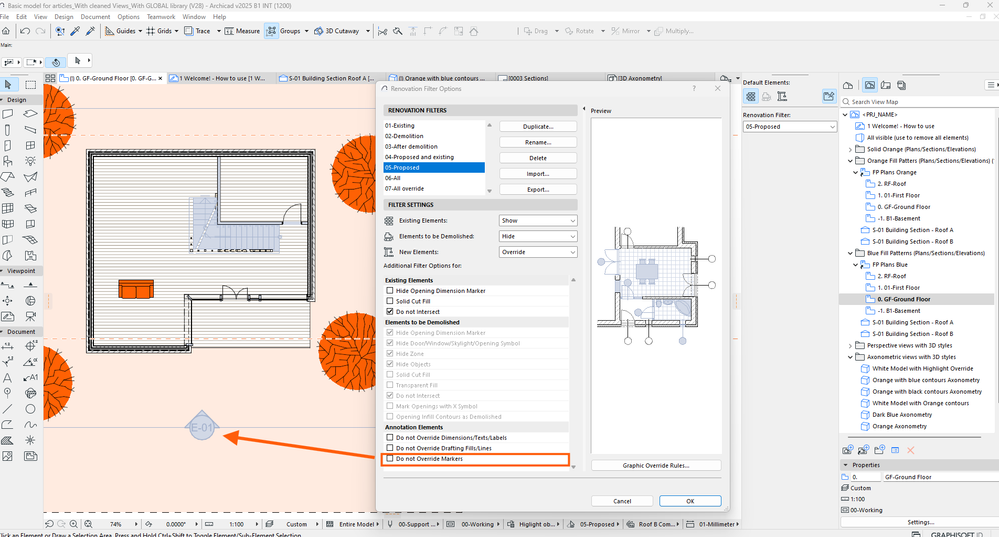Open the New Elements dropdown set to Override
The width and height of the screenshot is (999, 537).
click(x=538, y=252)
